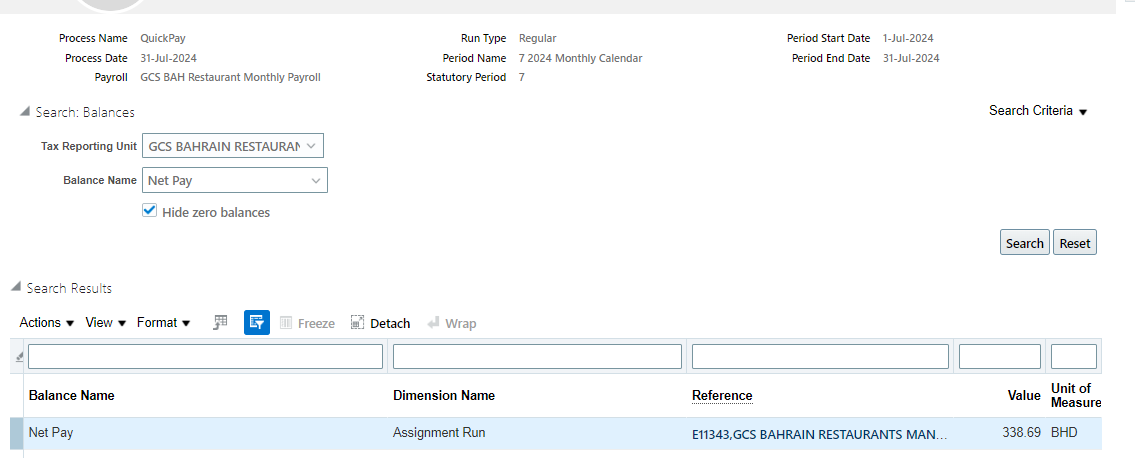Toggle the Query By Example filter icon
1135x458 pixels.
257,323
